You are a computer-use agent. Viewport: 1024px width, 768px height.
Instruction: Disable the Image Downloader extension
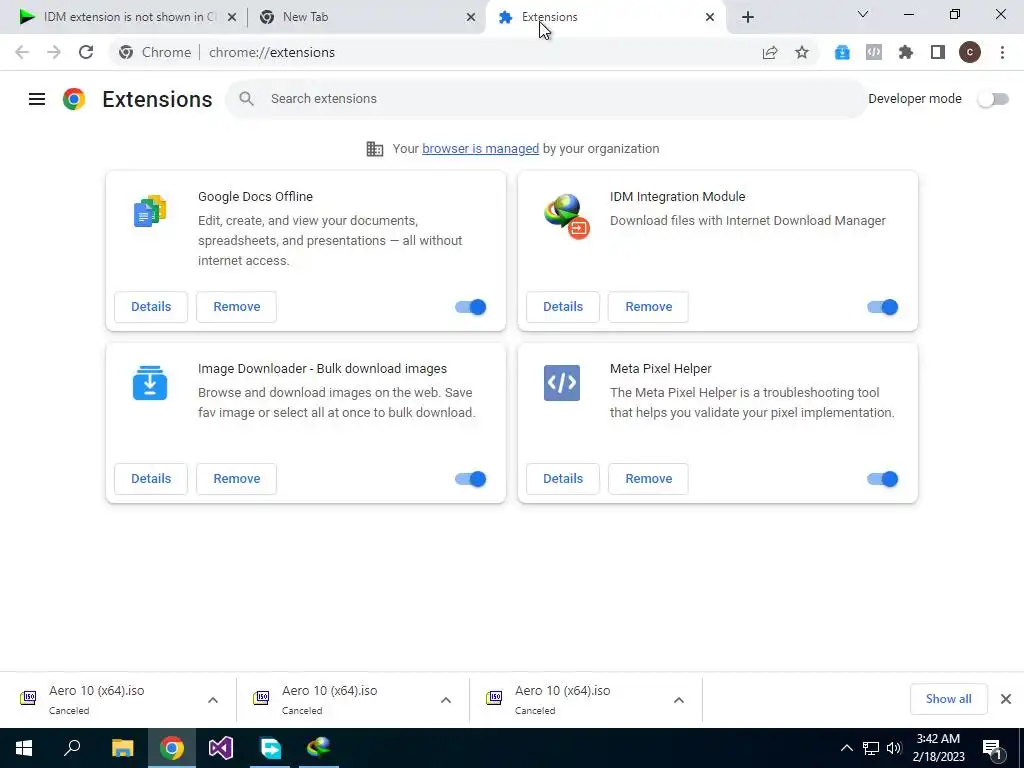[x=471, y=479]
